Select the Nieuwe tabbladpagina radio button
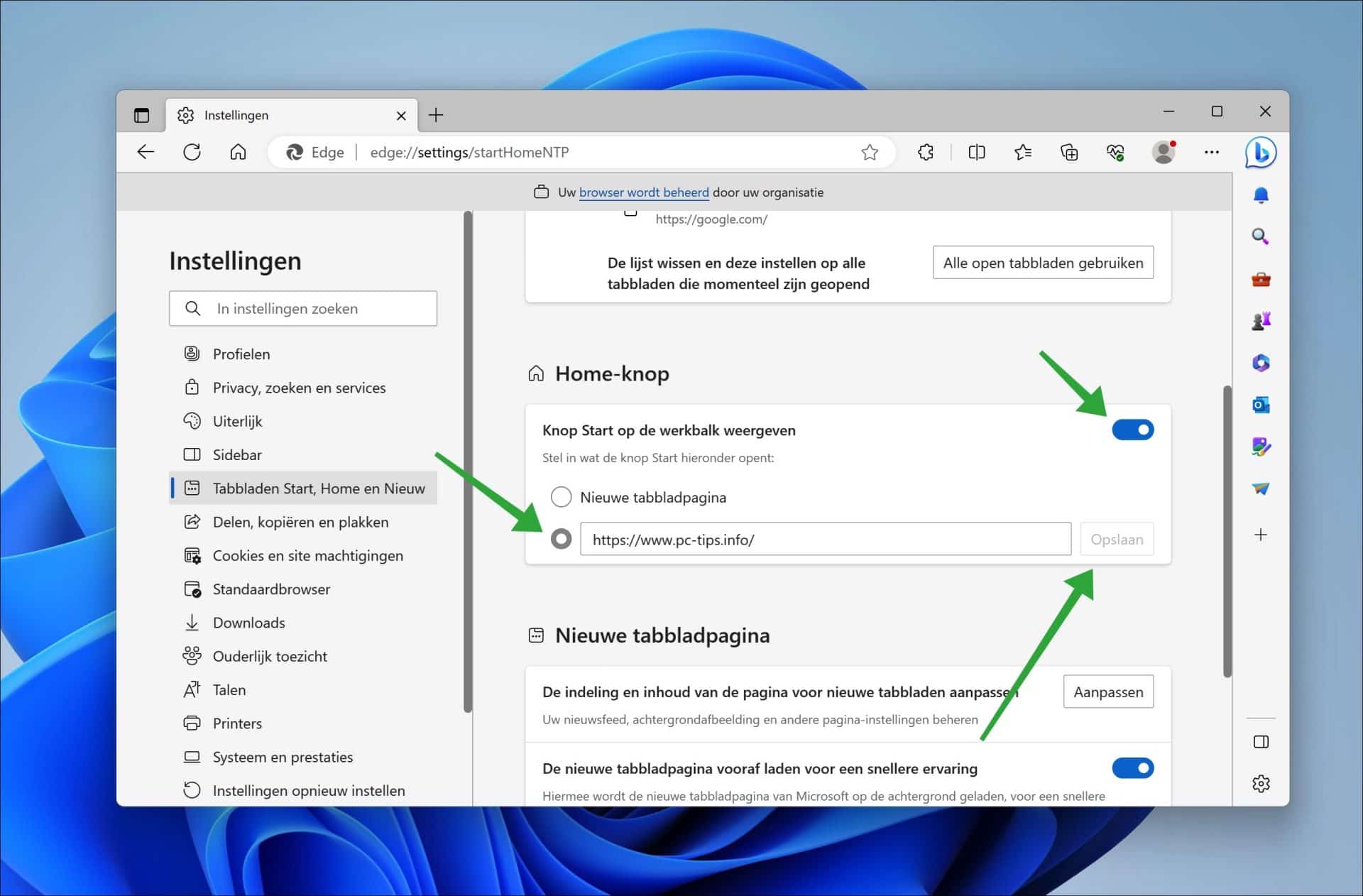The image size is (1363, 896). [561, 497]
